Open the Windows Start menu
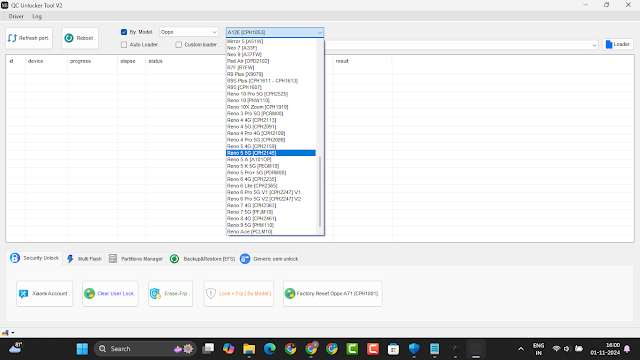Image resolution: width=640 pixels, height=360 pixels. [x=82, y=349]
